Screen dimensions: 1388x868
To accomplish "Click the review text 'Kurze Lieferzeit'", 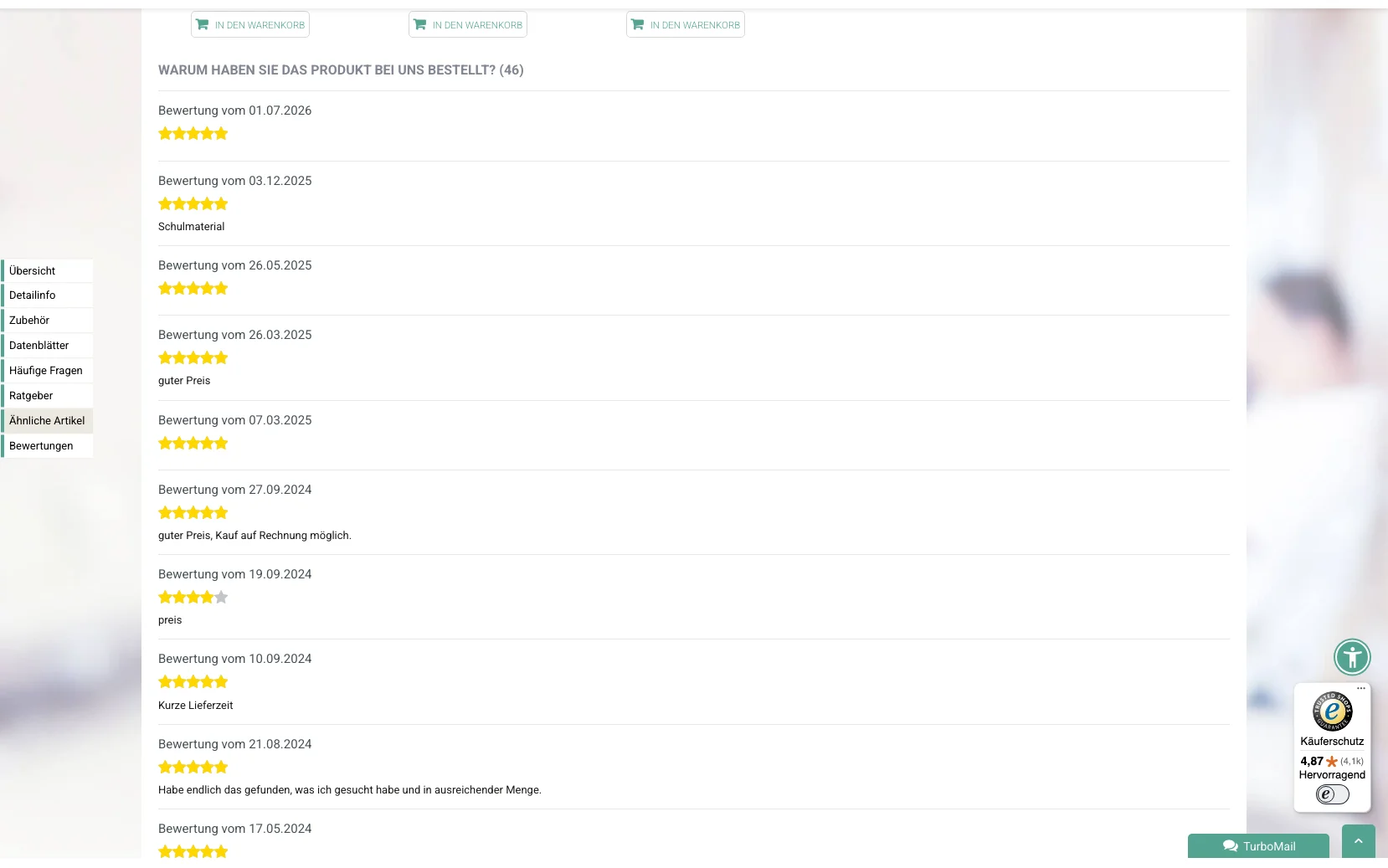I will point(196,705).
